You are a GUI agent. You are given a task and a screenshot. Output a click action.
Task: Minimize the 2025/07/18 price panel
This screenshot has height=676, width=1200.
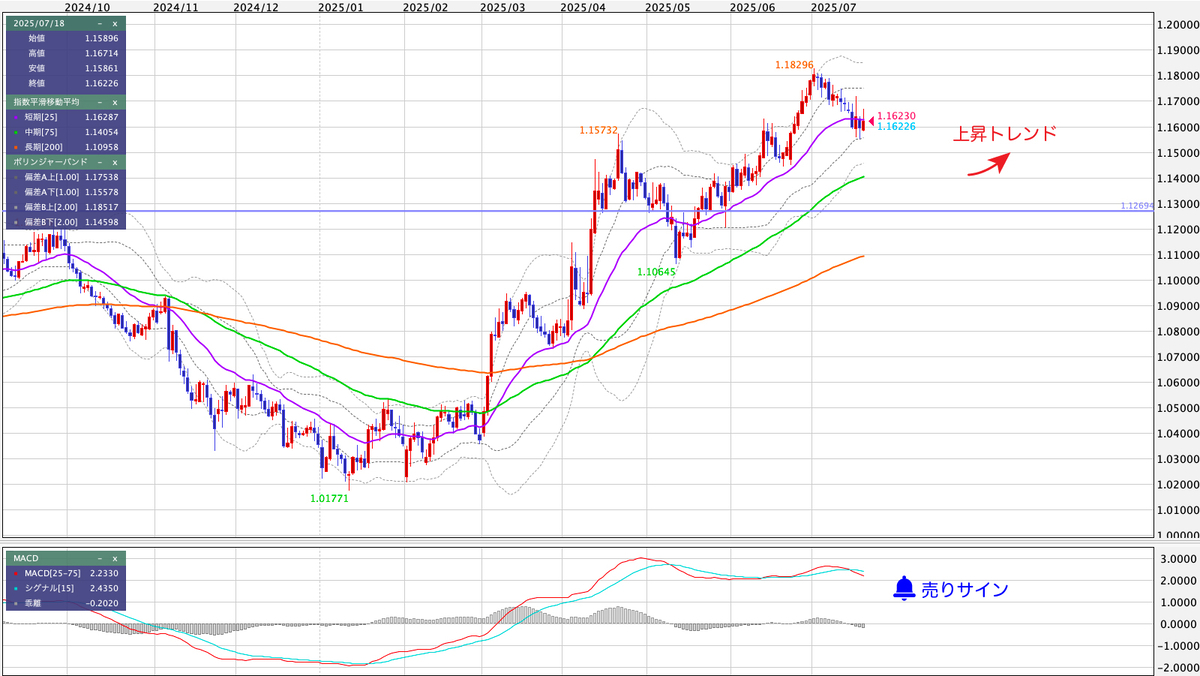click(99, 22)
